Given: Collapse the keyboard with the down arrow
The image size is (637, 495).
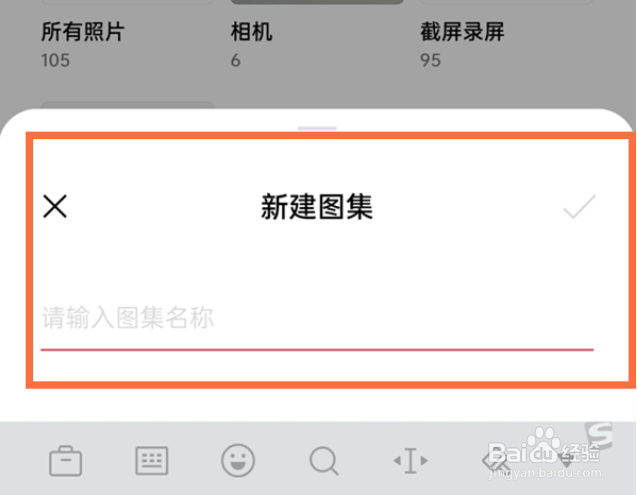Looking at the screenshot, I should click(x=566, y=461).
